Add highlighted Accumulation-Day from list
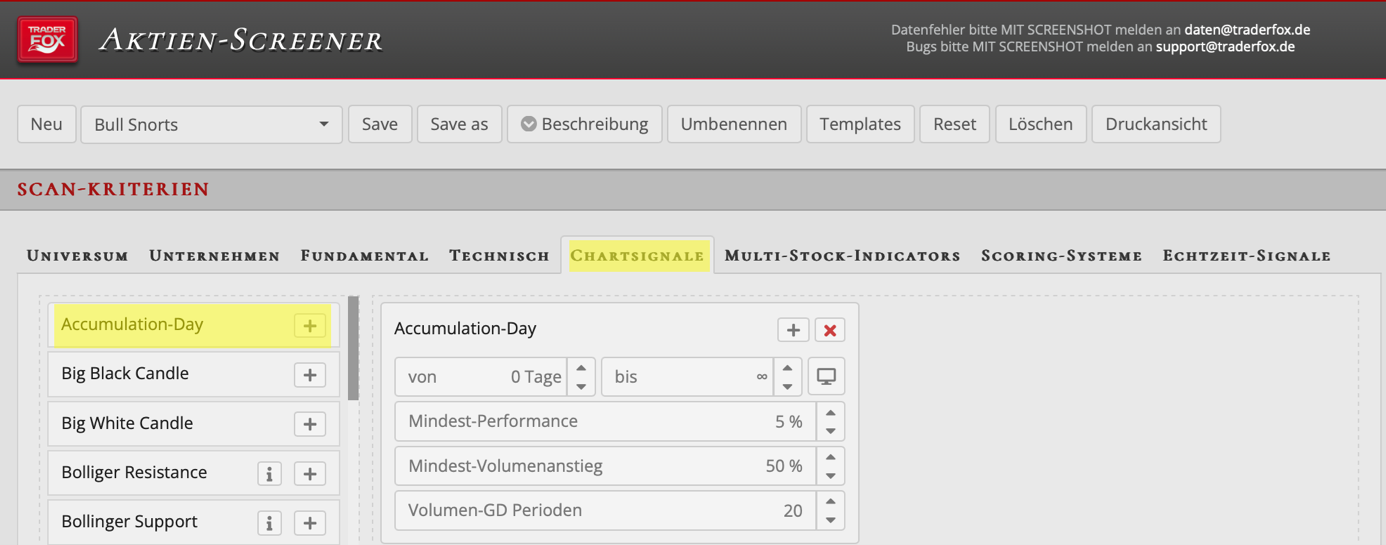1386x545 pixels. pos(310,325)
